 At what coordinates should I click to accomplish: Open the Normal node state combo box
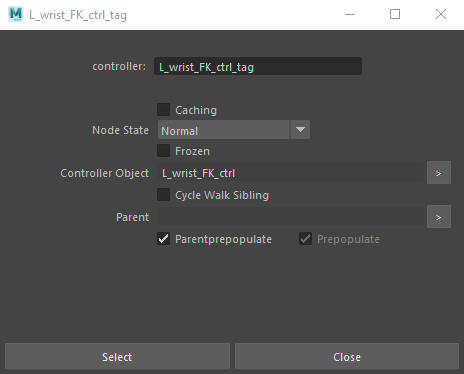[x=234, y=130]
